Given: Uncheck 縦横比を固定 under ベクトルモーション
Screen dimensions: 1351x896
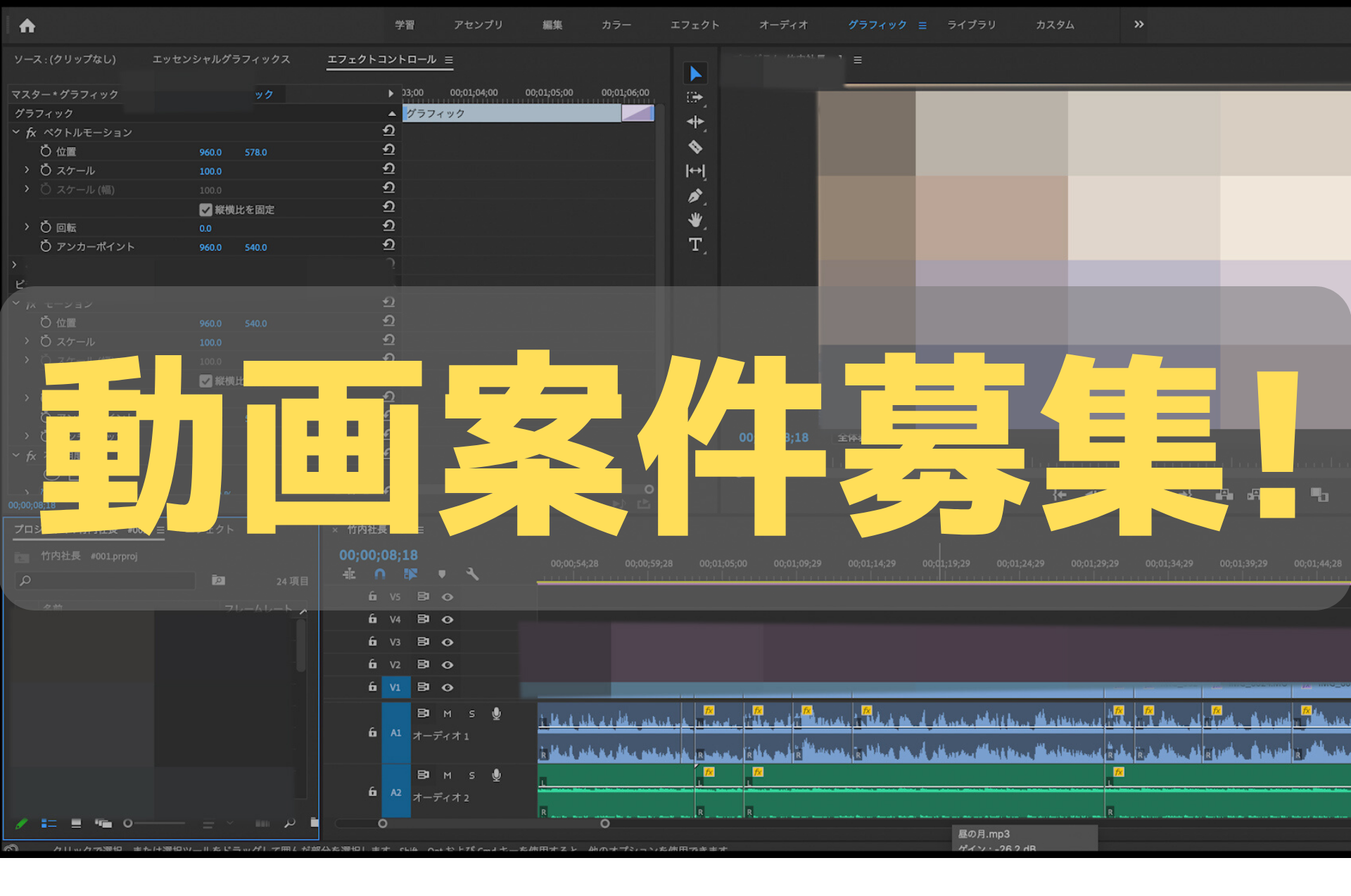Looking at the screenshot, I should point(205,210).
